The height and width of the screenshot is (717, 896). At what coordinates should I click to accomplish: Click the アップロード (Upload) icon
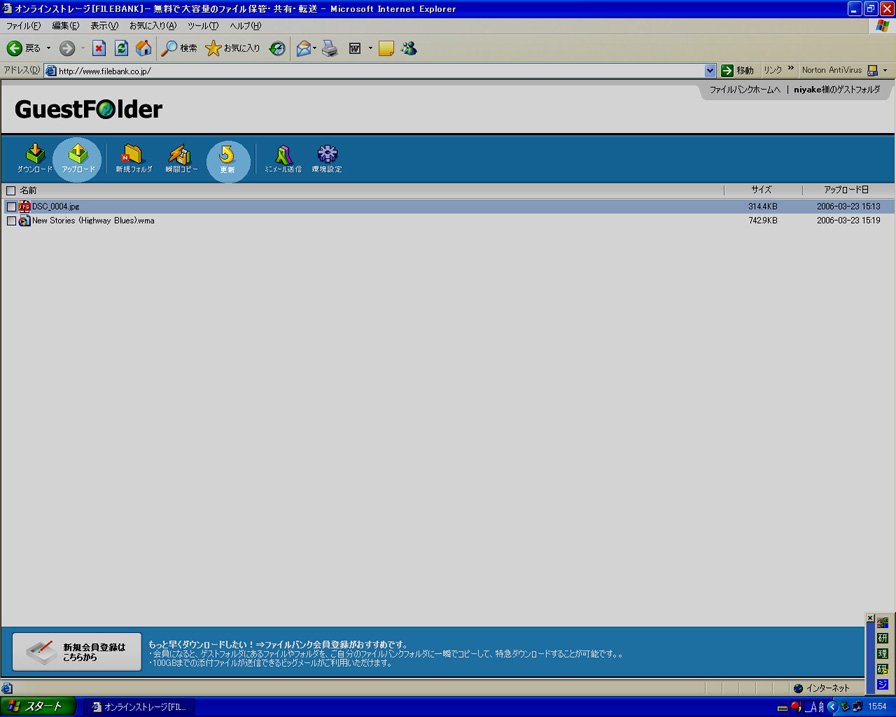click(x=78, y=158)
